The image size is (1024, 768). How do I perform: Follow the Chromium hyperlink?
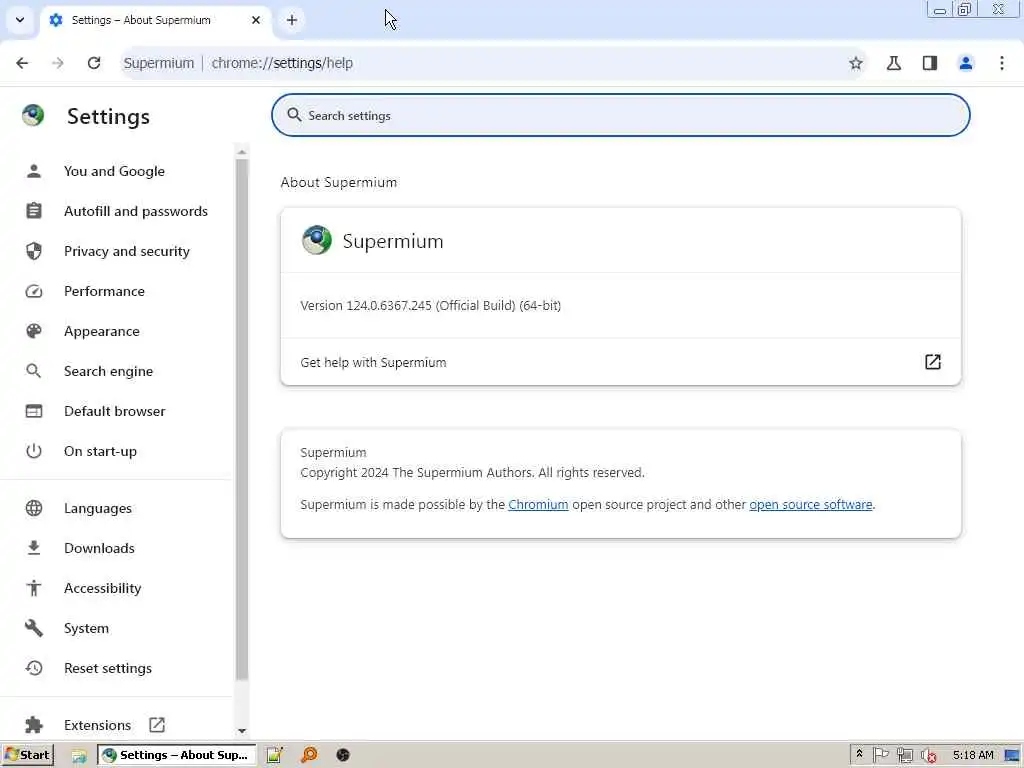(538, 504)
